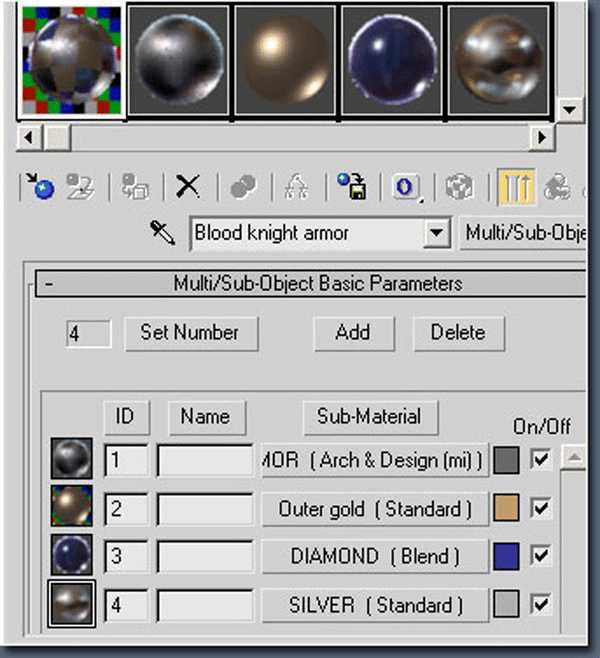This screenshot has height=658, width=600.
Task: Open Arch & Design (mi) sub-material
Action: click(x=375, y=460)
